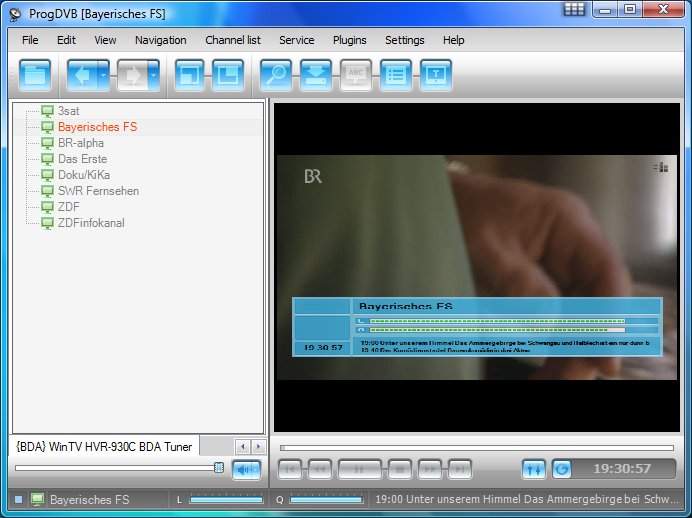
Task: Click the download-to-tray toolbar icon
Action: click(x=316, y=75)
